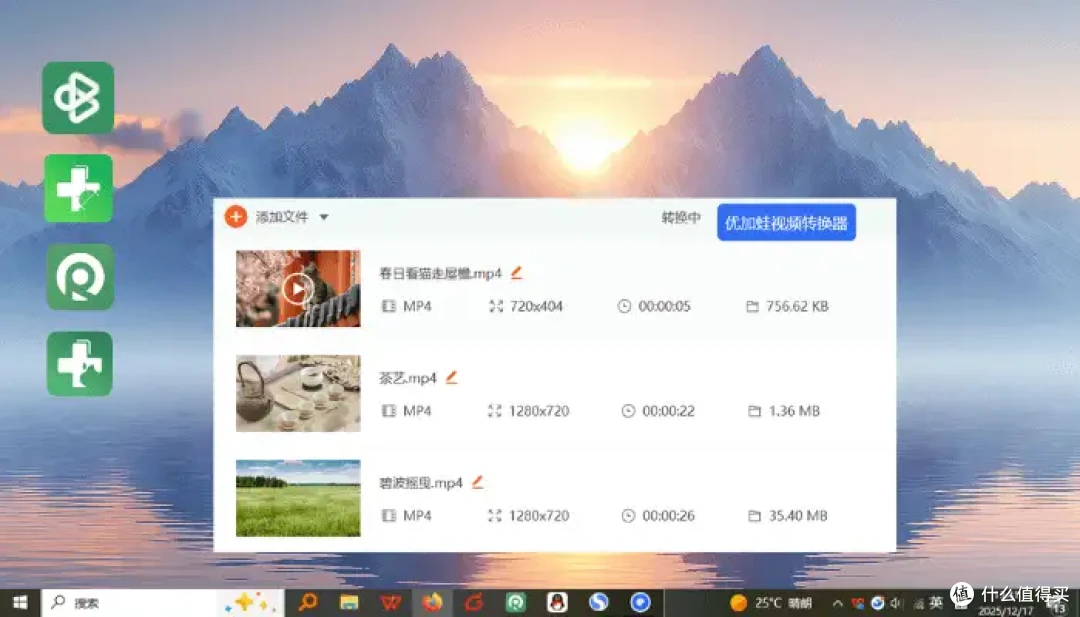Open the green looped-ribbon desktop app icon
This screenshot has height=617, width=1080.
pyautogui.click(x=78, y=97)
